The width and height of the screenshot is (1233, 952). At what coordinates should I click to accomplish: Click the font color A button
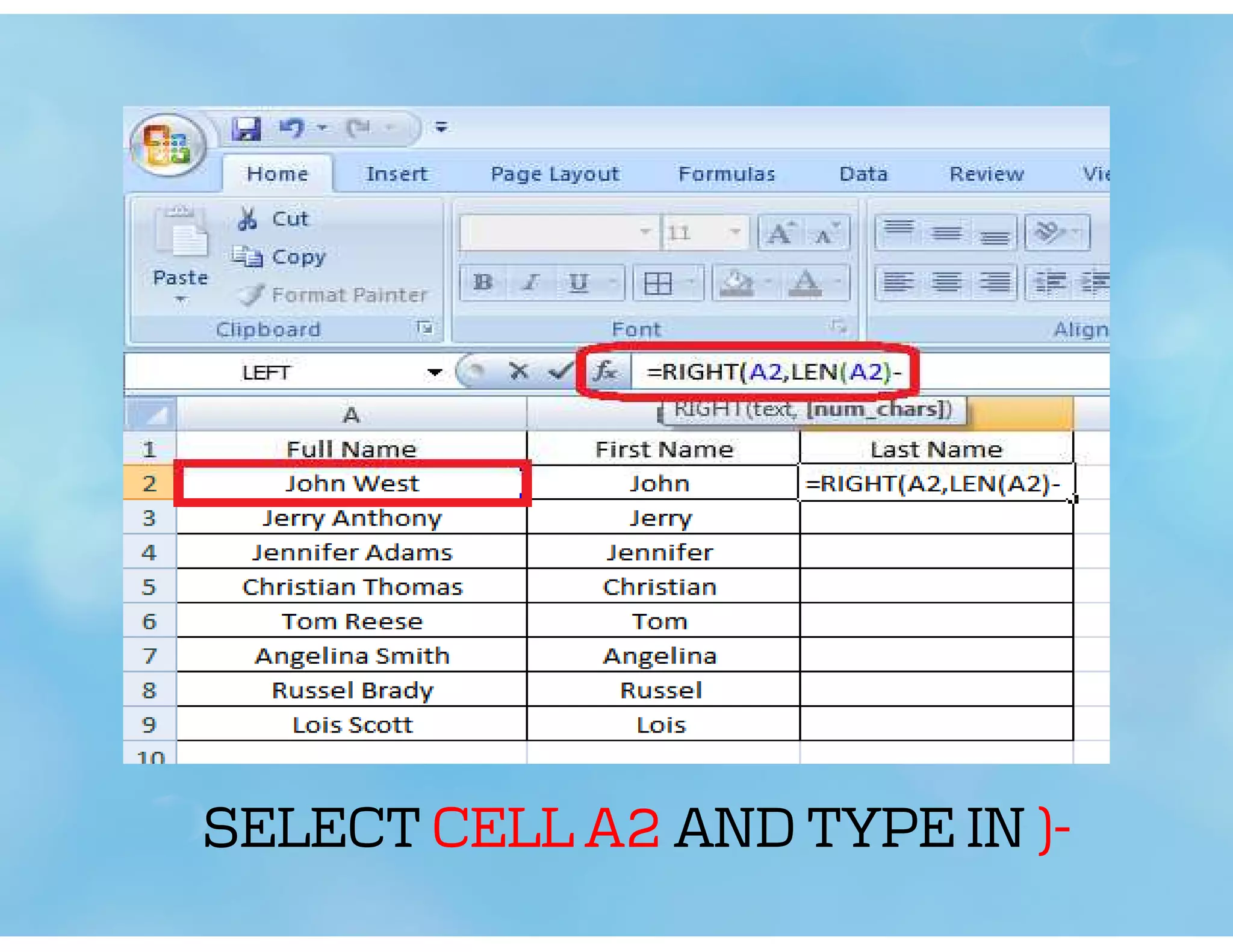[806, 282]
